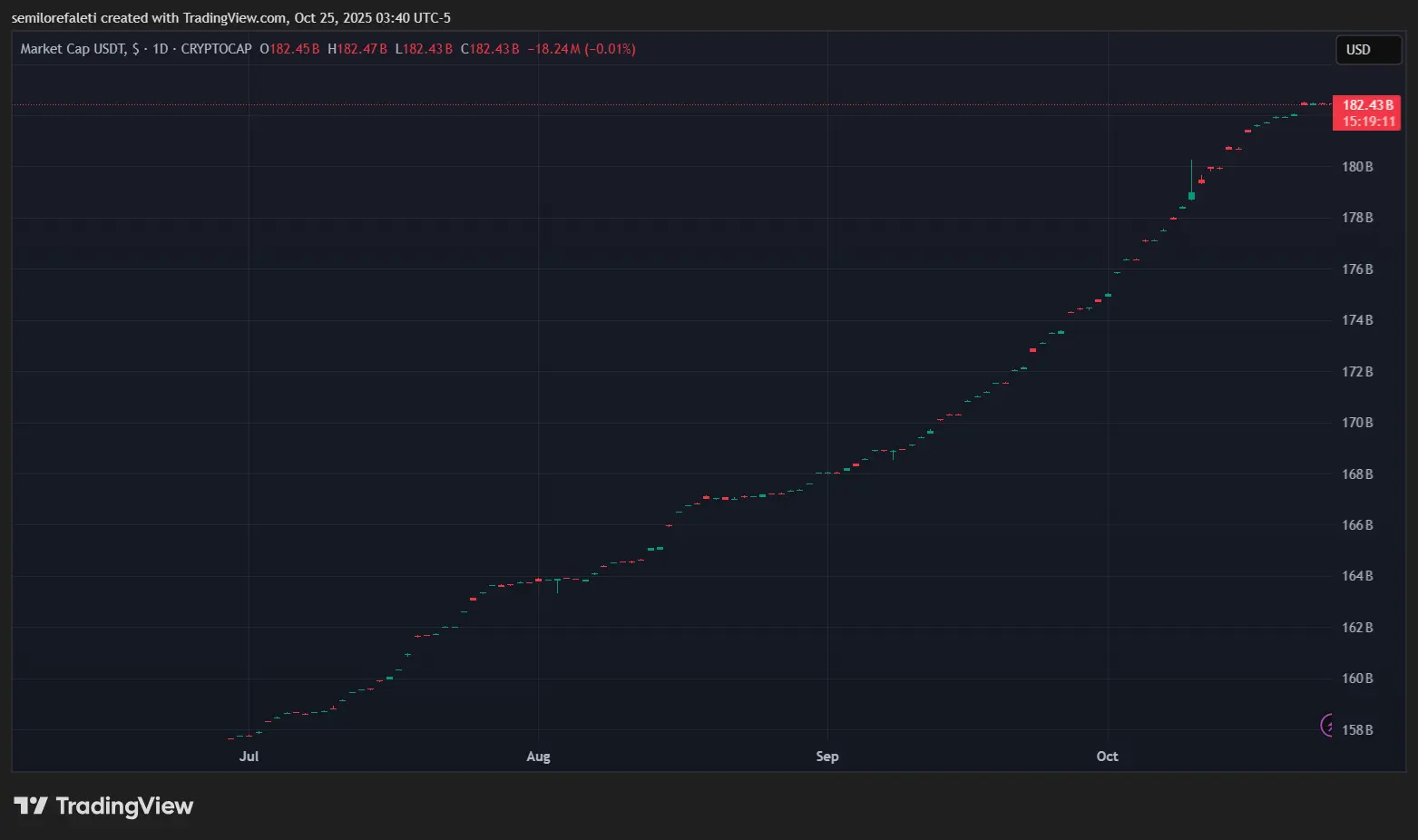
Task: Click the 178B price axis label
Action: (x=1357, y=218)
